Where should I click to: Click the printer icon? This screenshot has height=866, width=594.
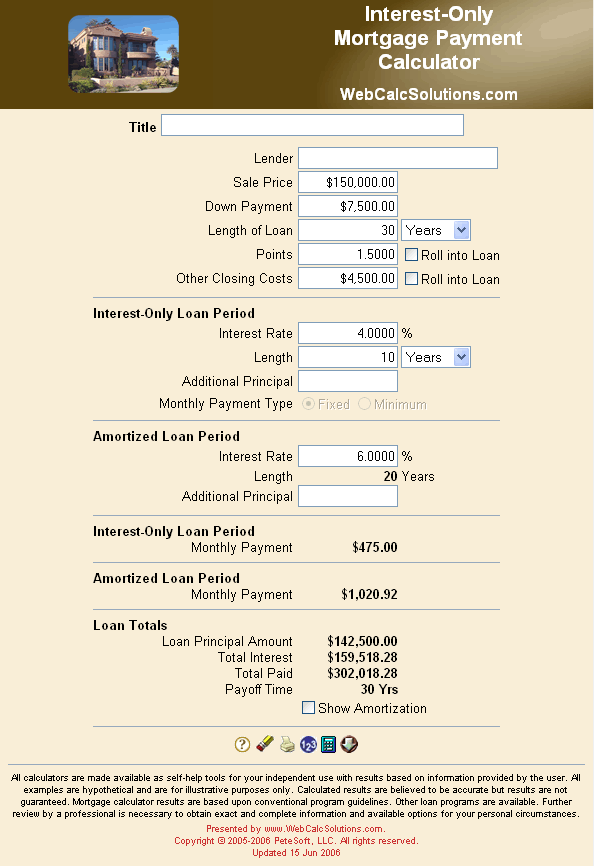tap(287, 744)
